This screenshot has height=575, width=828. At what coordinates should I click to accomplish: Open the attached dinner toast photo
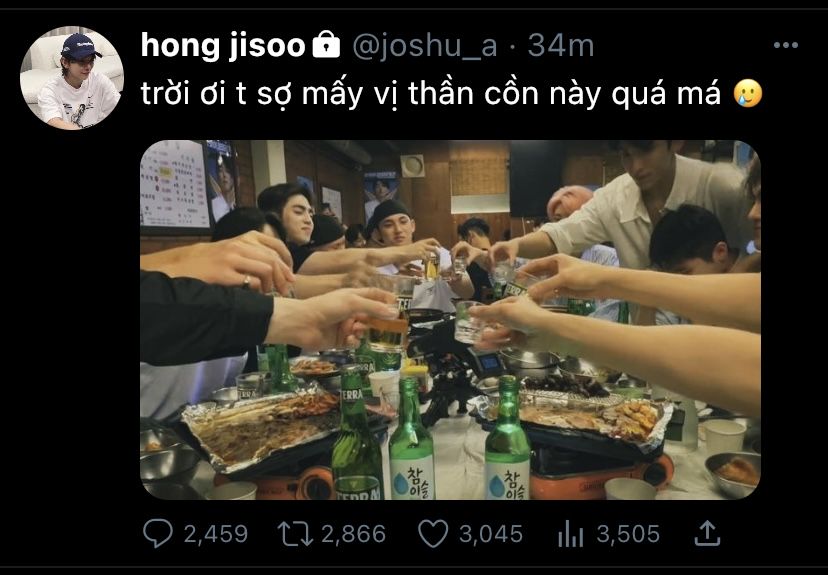tap(450, 319)
